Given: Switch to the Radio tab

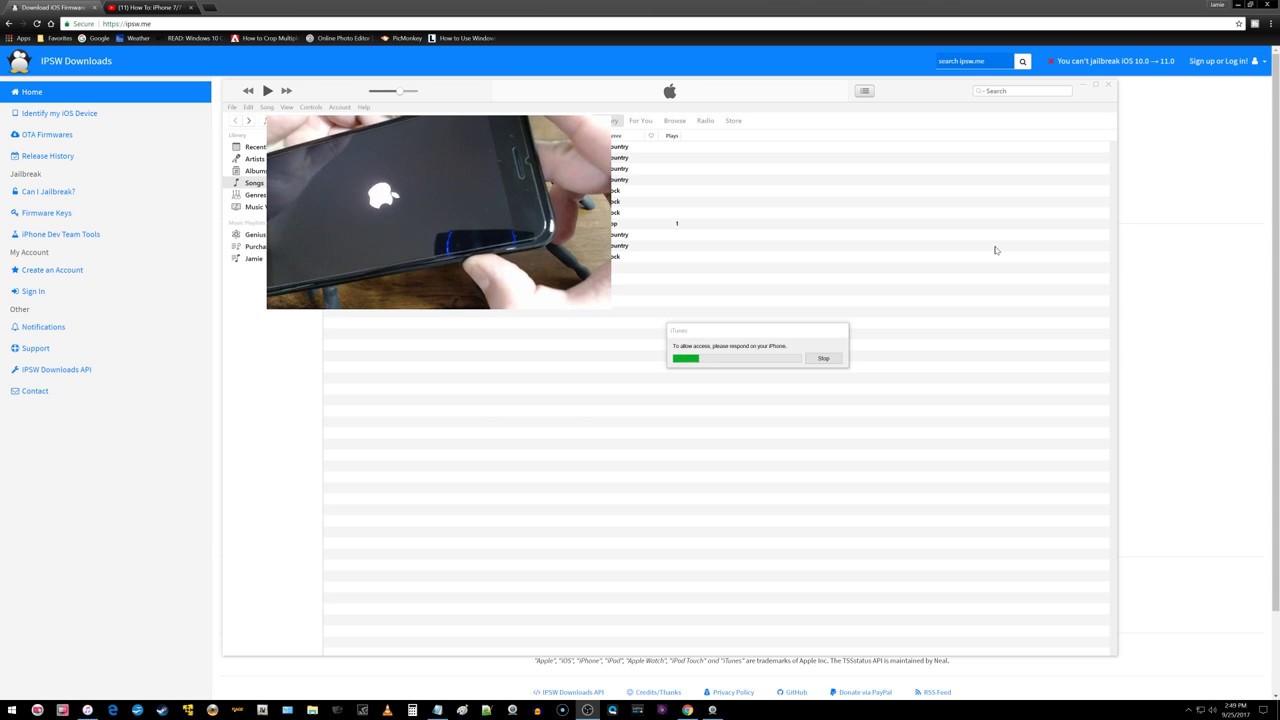Looking at the screenshot, I should point(706,121).
